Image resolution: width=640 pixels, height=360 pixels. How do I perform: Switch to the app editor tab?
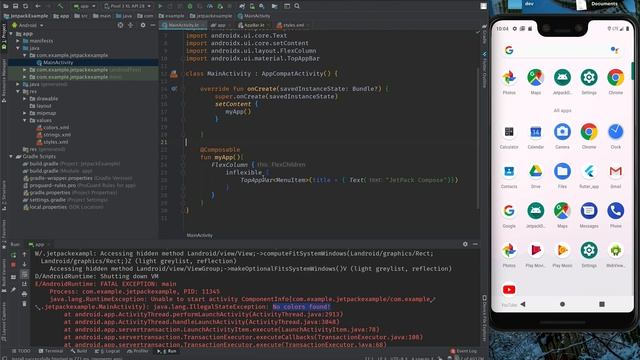click(220, 25)
